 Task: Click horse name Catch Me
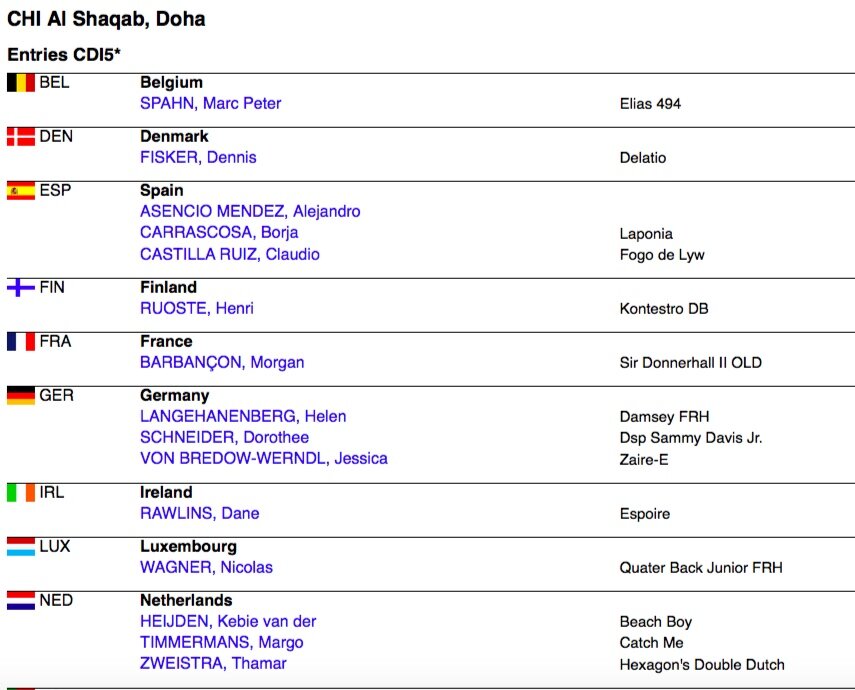pyautogui.click(x=651, y=643)
